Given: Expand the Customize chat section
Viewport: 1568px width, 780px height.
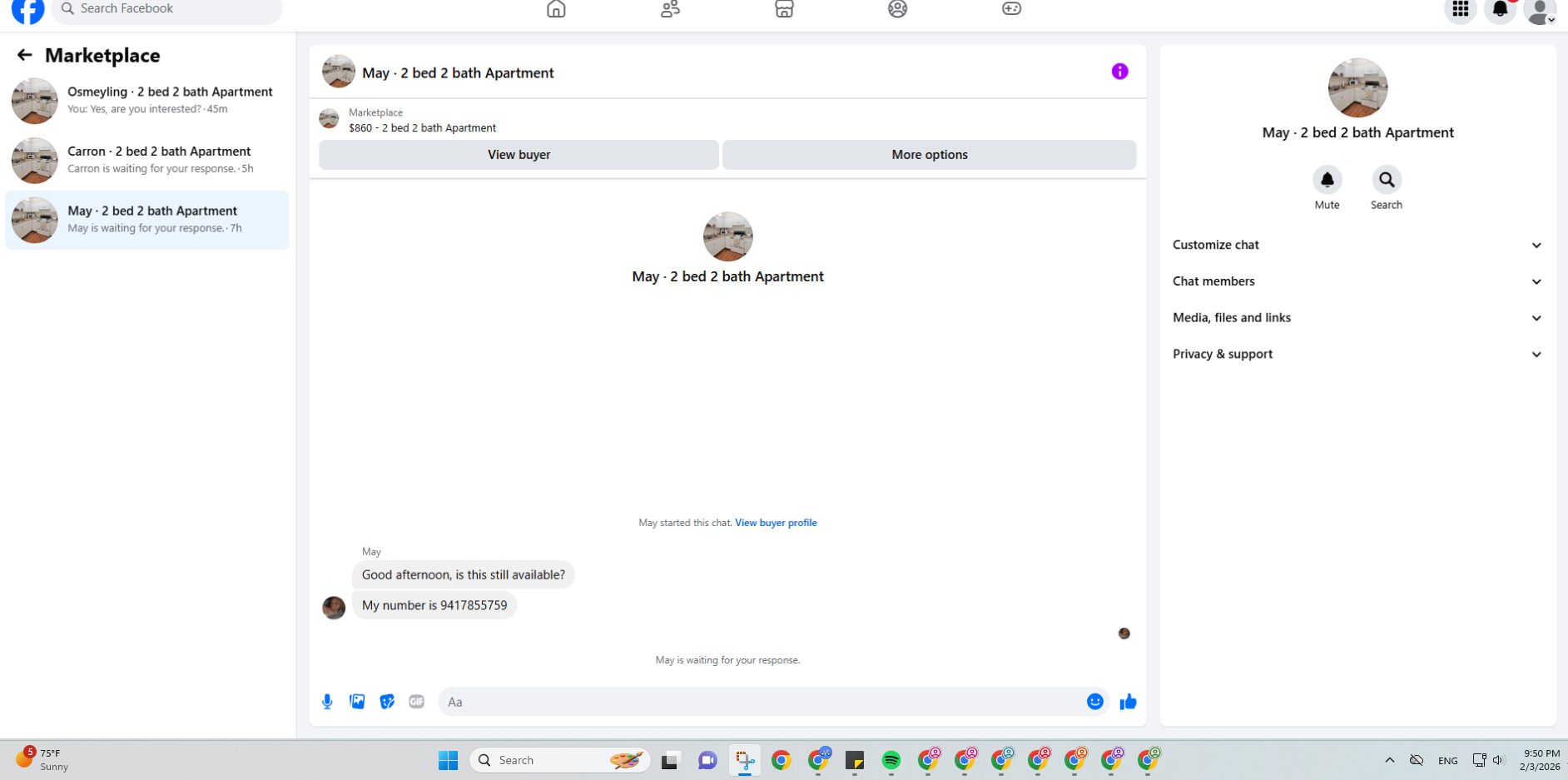Looking at the screenshot, I should [1357, 245].
